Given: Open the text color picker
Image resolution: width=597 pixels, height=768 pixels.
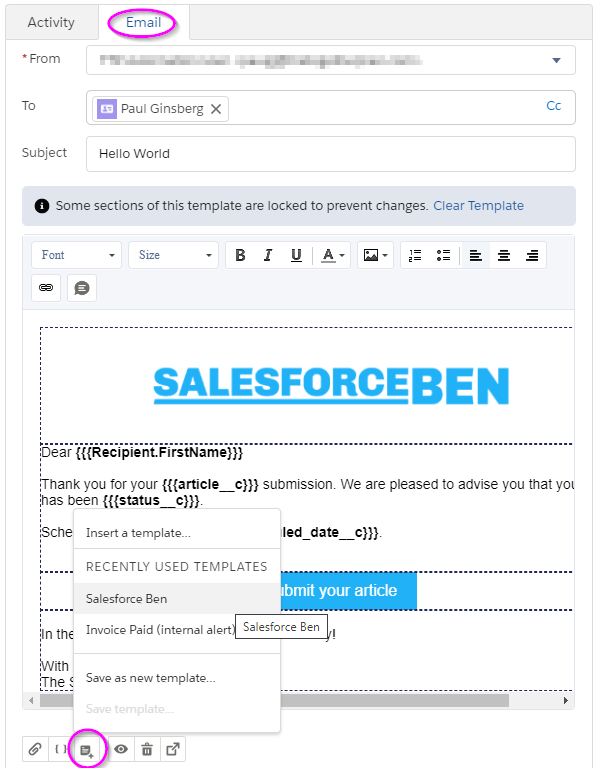Looking at the screenshot, I should [333, 255].
